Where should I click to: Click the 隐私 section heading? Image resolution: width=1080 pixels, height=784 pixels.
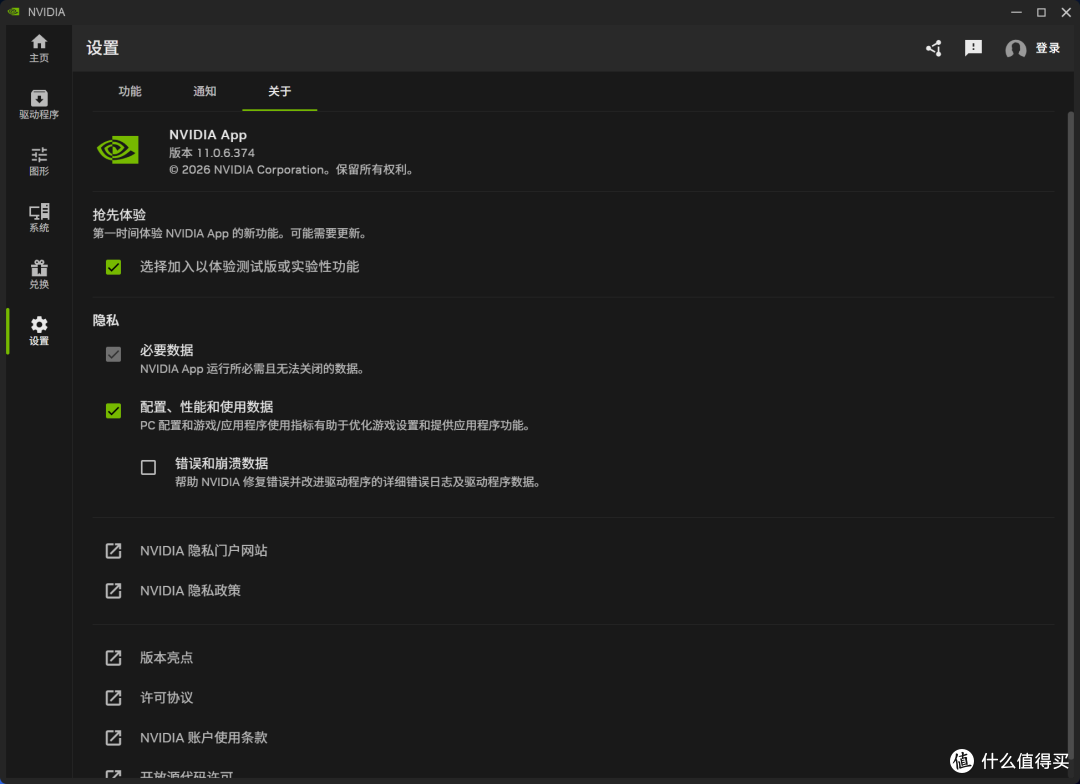pyautogui.click(x=105, y=320)
